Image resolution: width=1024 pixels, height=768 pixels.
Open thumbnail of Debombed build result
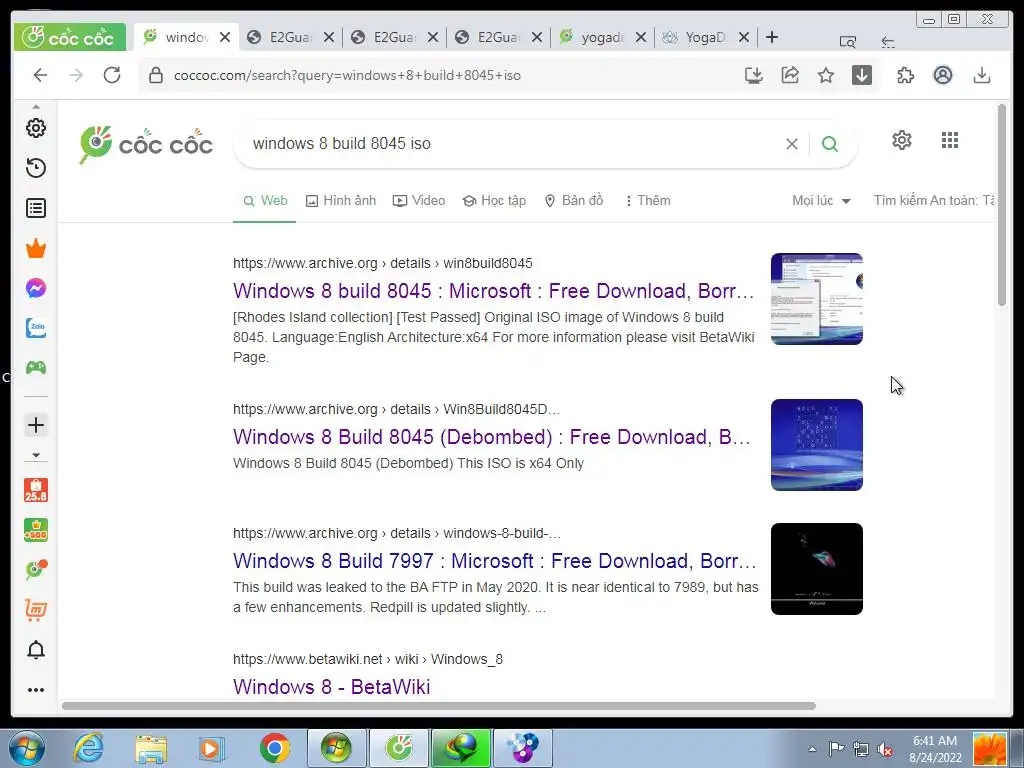[x=816, y=445]
